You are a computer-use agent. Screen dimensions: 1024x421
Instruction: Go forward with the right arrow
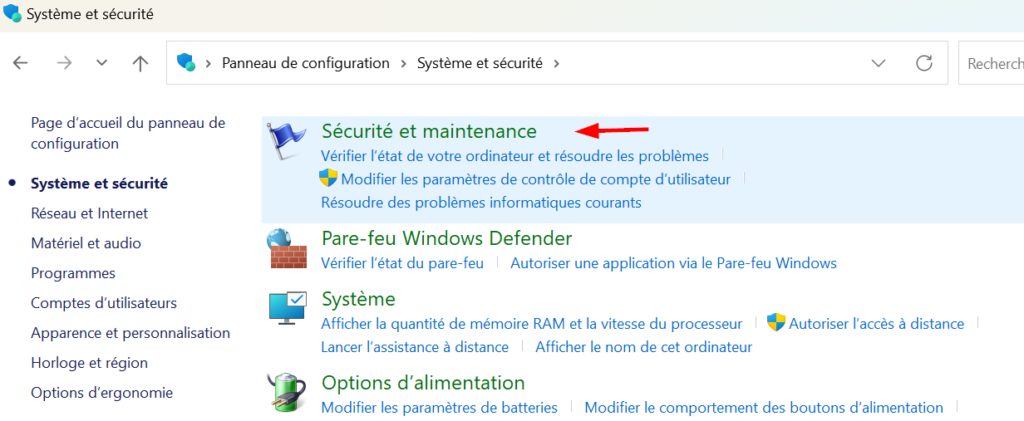coord(64,63)
